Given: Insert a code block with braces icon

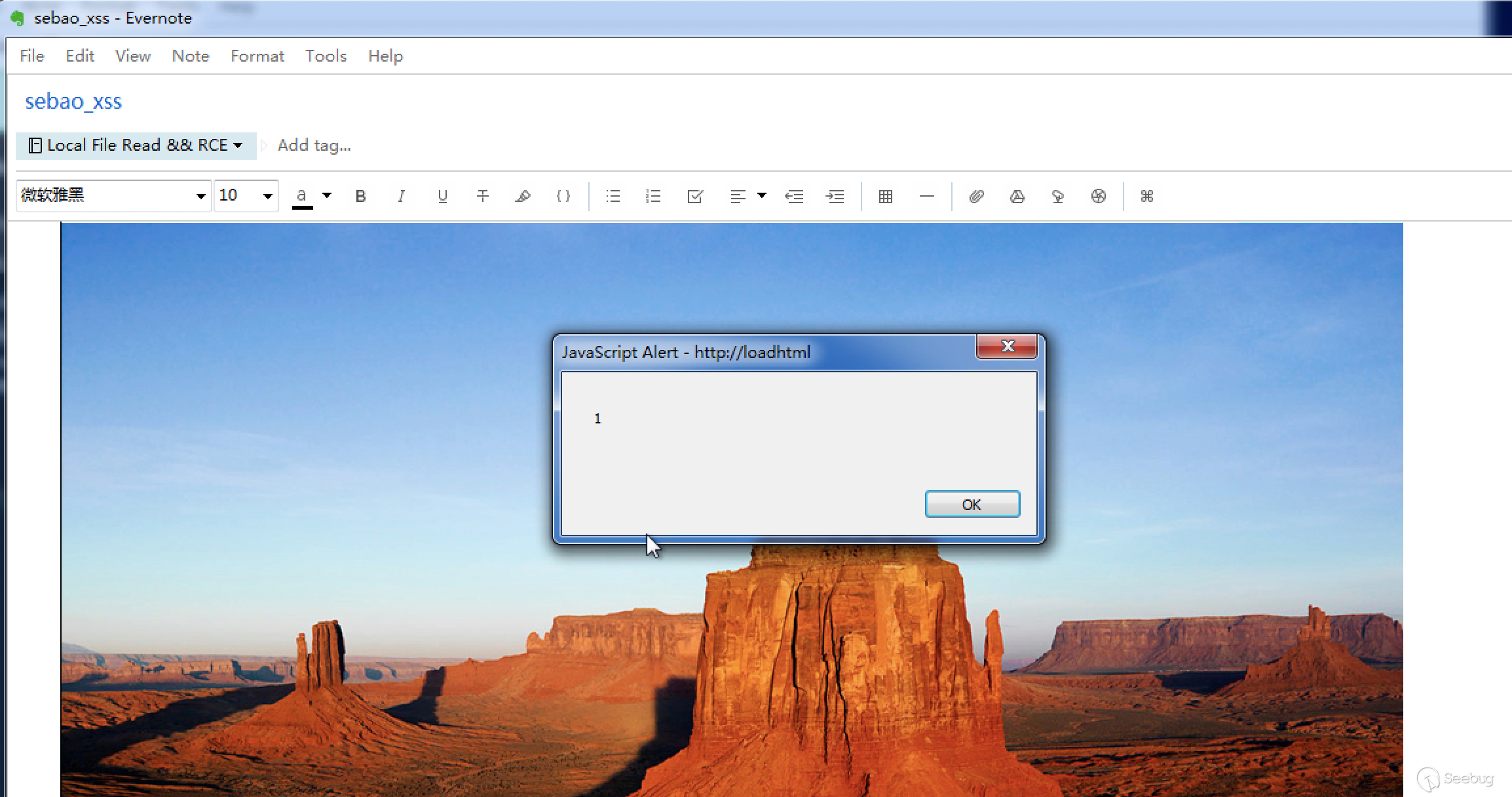Looking at the screenshot, I should [x=563, y=196].
